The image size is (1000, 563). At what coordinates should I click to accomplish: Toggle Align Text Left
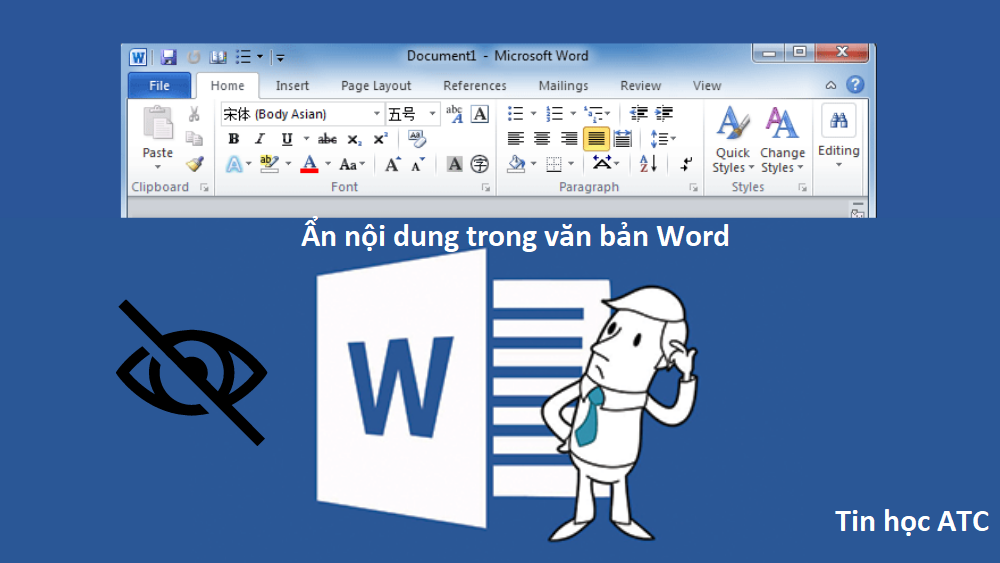tap(515, 139)
